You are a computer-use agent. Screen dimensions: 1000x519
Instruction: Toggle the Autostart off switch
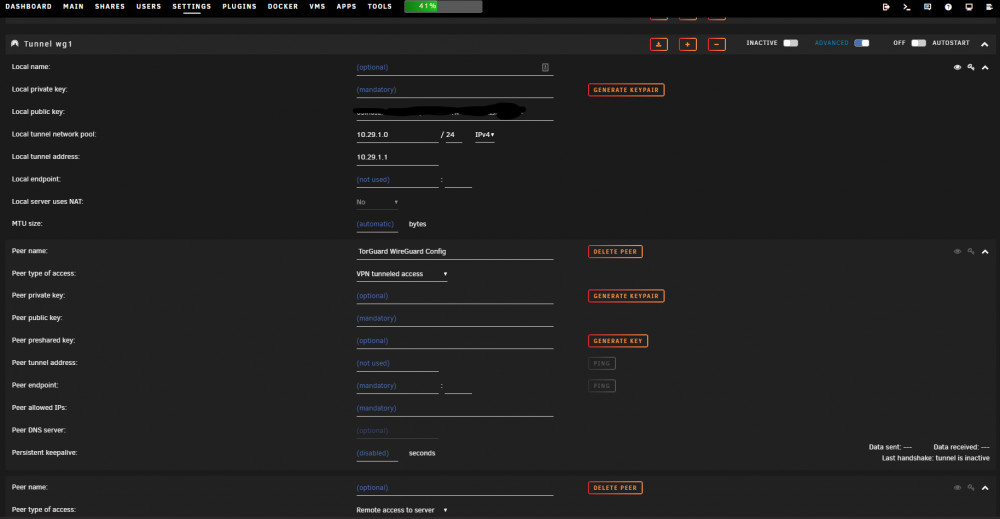(918, 43)
